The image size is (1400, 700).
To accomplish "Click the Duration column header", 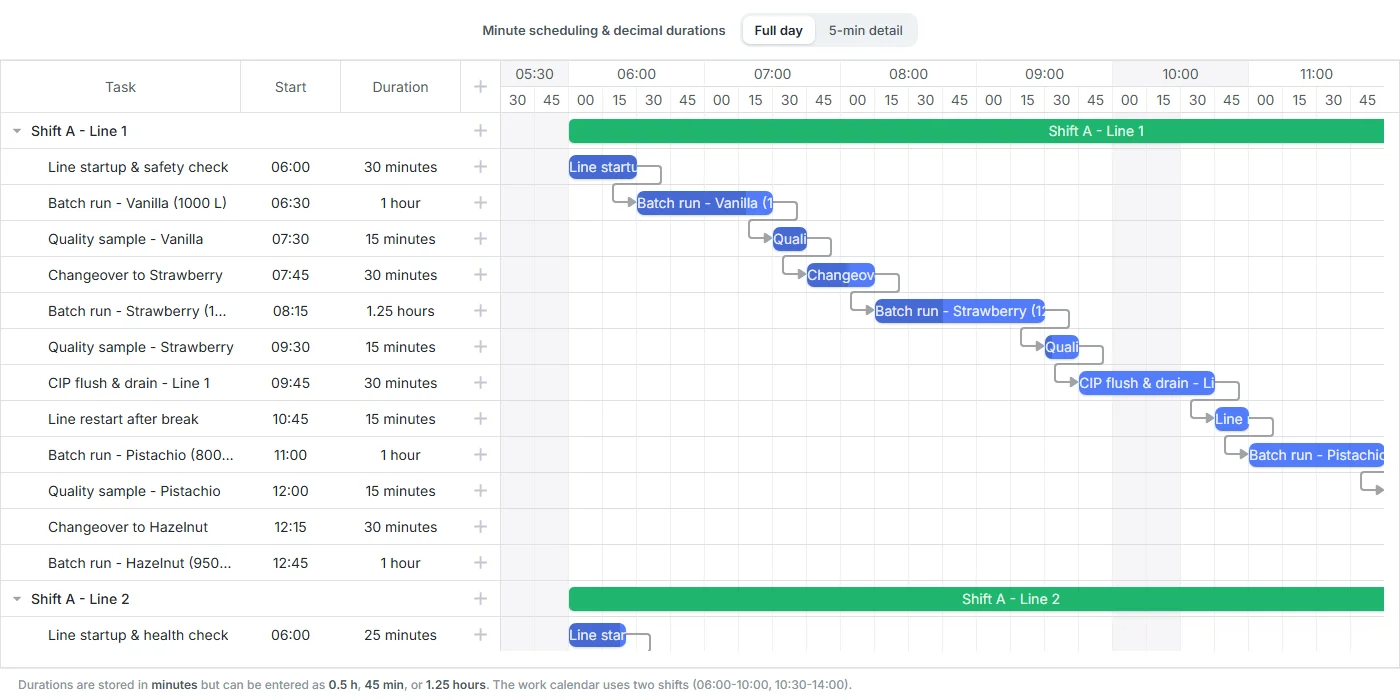I will [x=401, y=87].
